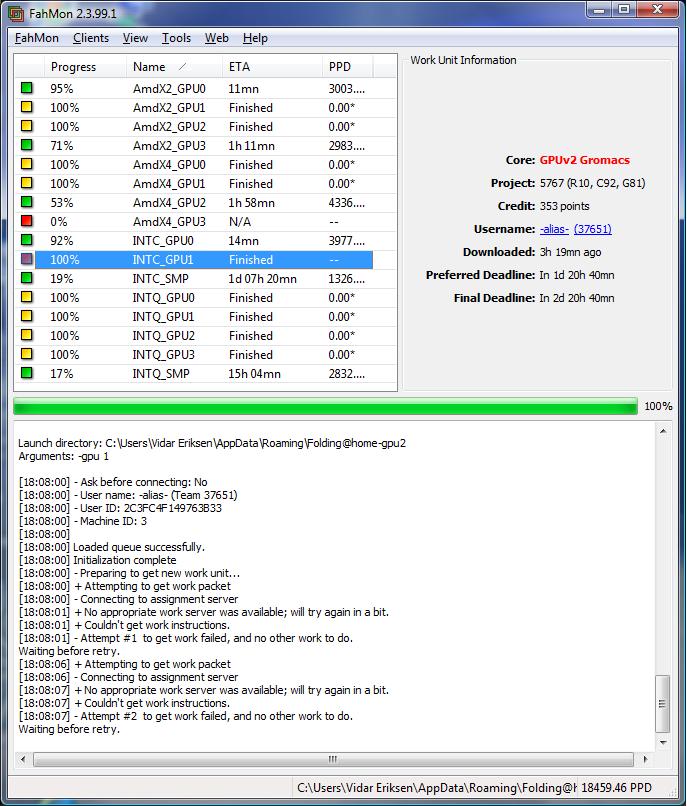Click the ETA value 1h 58mn
The image size is (687, 806).
(x=251, y=203)
